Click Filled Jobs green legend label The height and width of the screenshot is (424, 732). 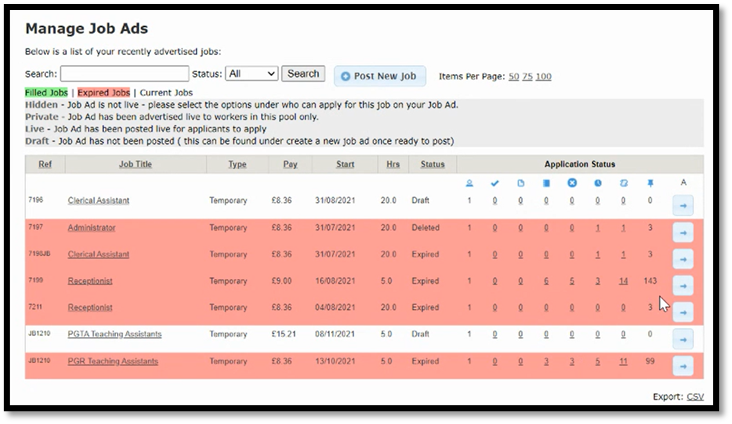46,92
